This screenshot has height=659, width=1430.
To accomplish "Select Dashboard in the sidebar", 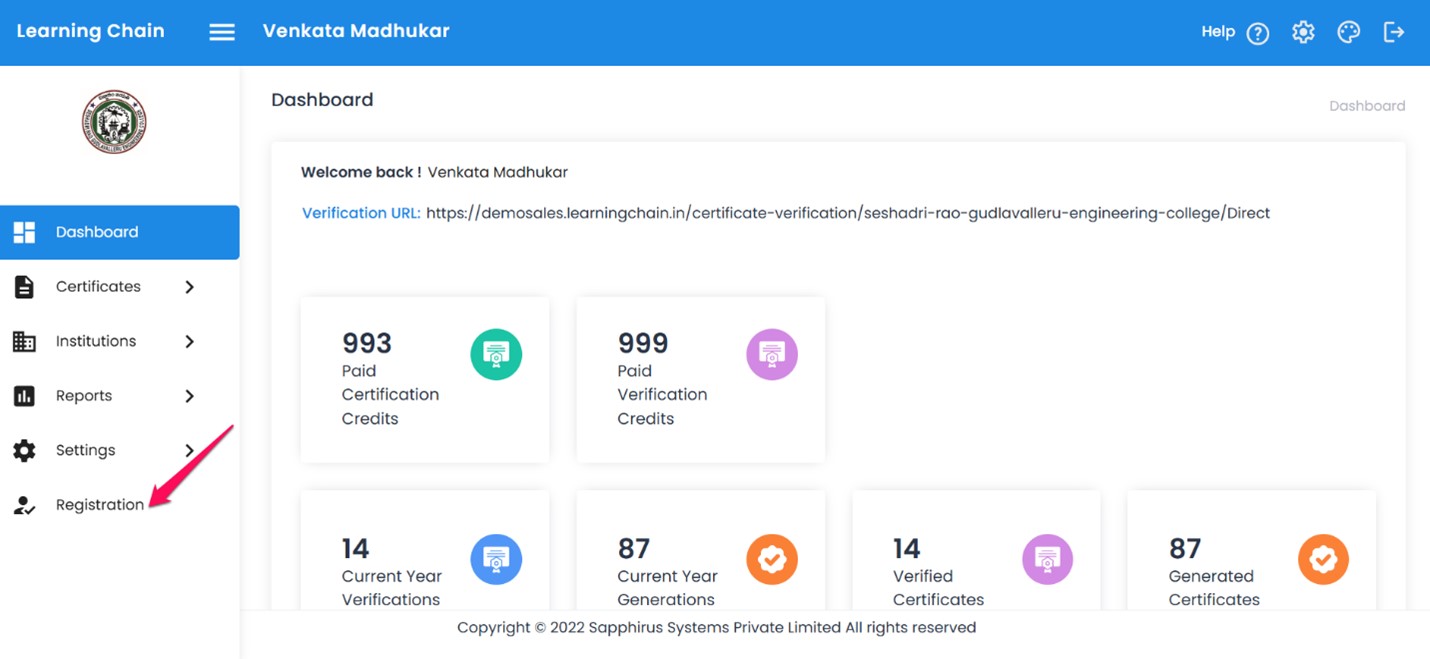I will pos(97,232).
